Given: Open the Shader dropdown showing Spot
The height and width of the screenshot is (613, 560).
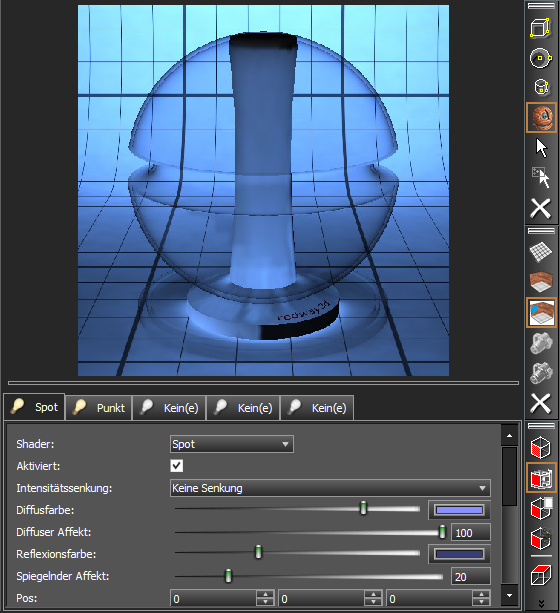Looking at the screenshot, I should click(232, 444).
